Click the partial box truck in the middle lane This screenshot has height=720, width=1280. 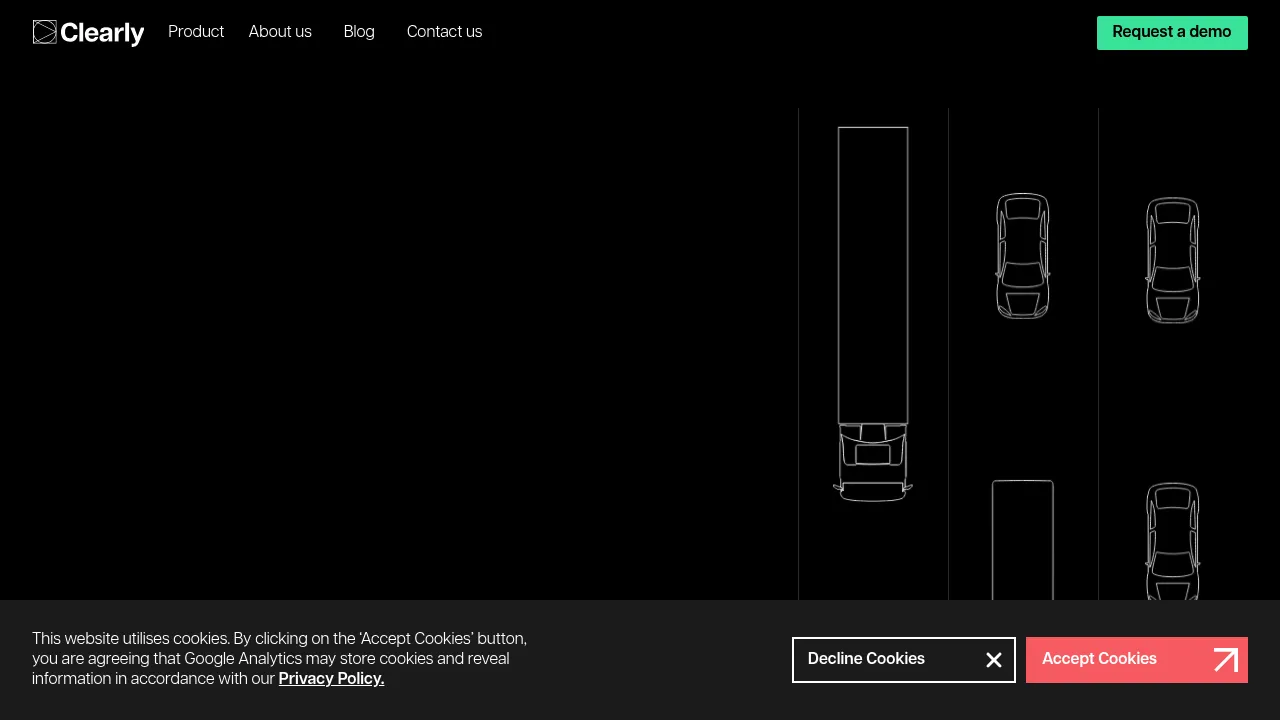click(1022, 540)
